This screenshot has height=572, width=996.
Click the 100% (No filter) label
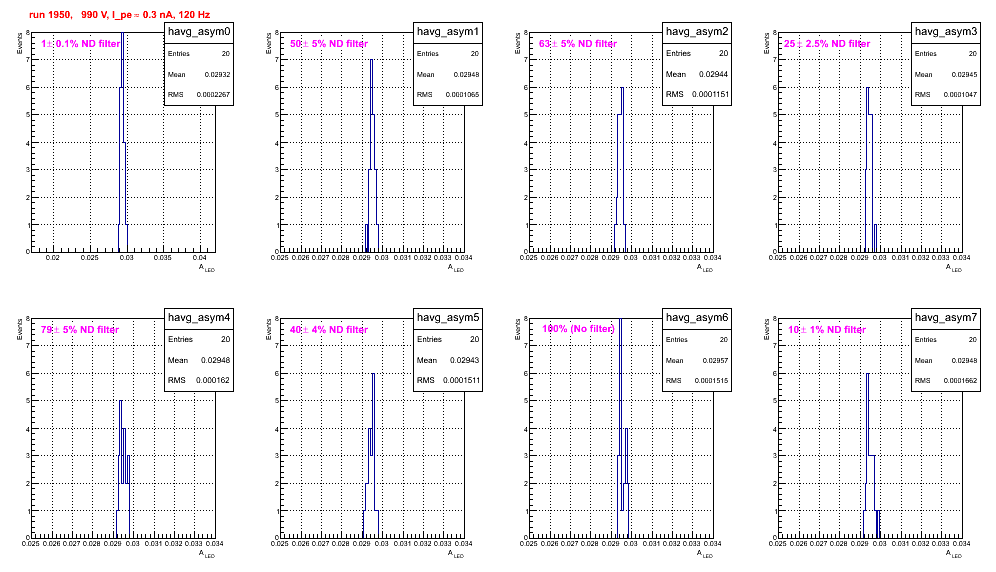[x=578, y=329]
